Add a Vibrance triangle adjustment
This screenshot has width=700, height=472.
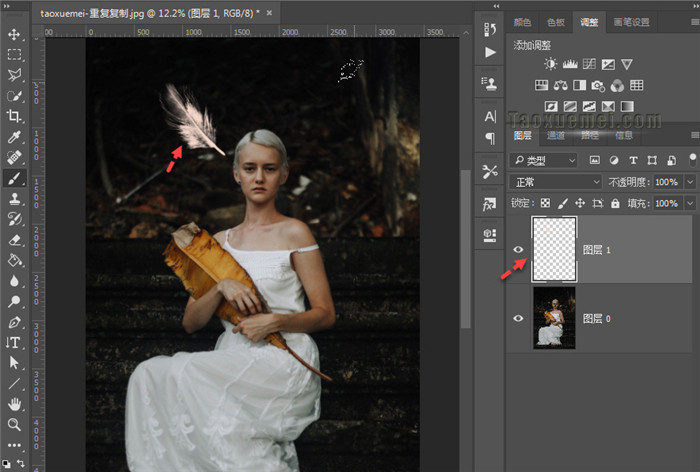[627, 64]
